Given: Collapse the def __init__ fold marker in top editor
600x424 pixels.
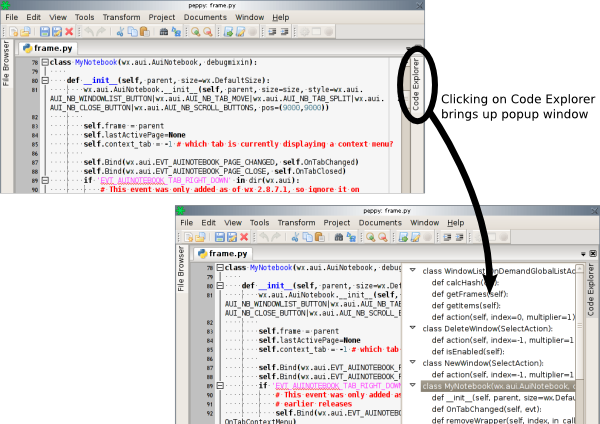Looking at the screenshot, I should (44, 80).
